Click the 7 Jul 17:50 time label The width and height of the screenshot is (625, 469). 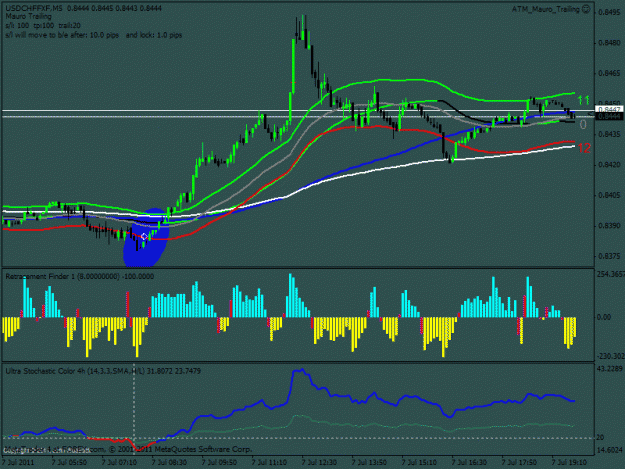point(519,462)
